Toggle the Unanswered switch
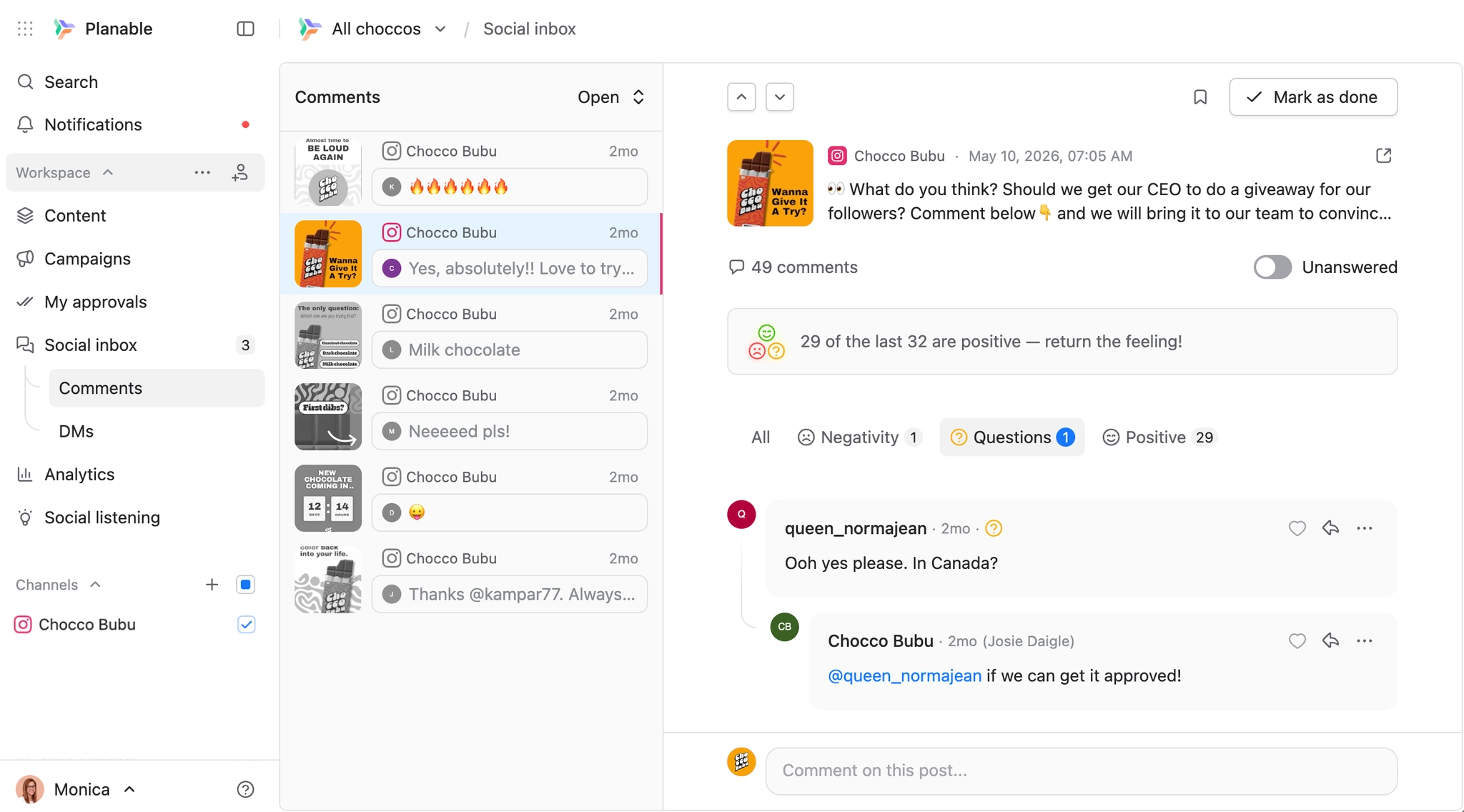Screen dimensions: 1464x812 [1272, 267]
